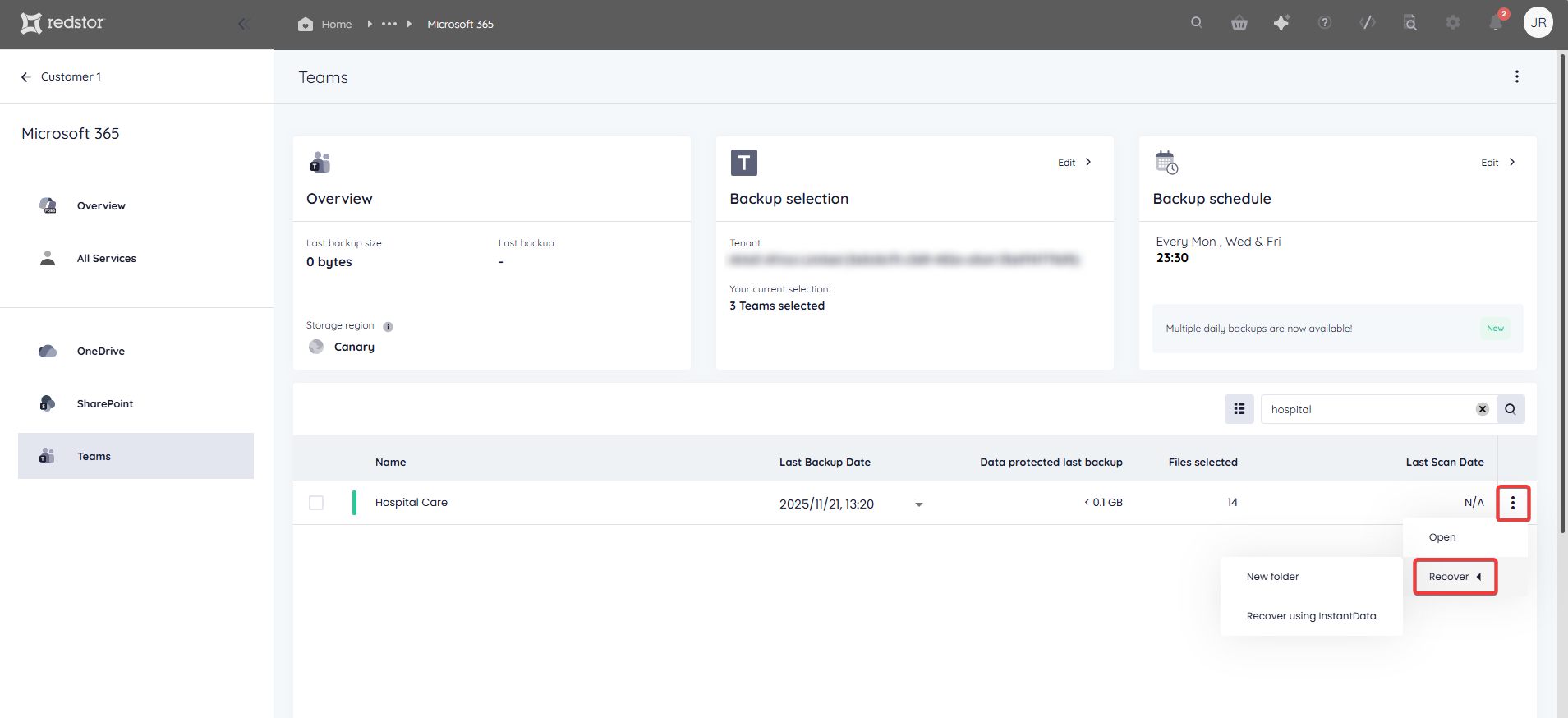The image size is (1568, 718).
Task: Click the All Services person icon
Action: 48,258
